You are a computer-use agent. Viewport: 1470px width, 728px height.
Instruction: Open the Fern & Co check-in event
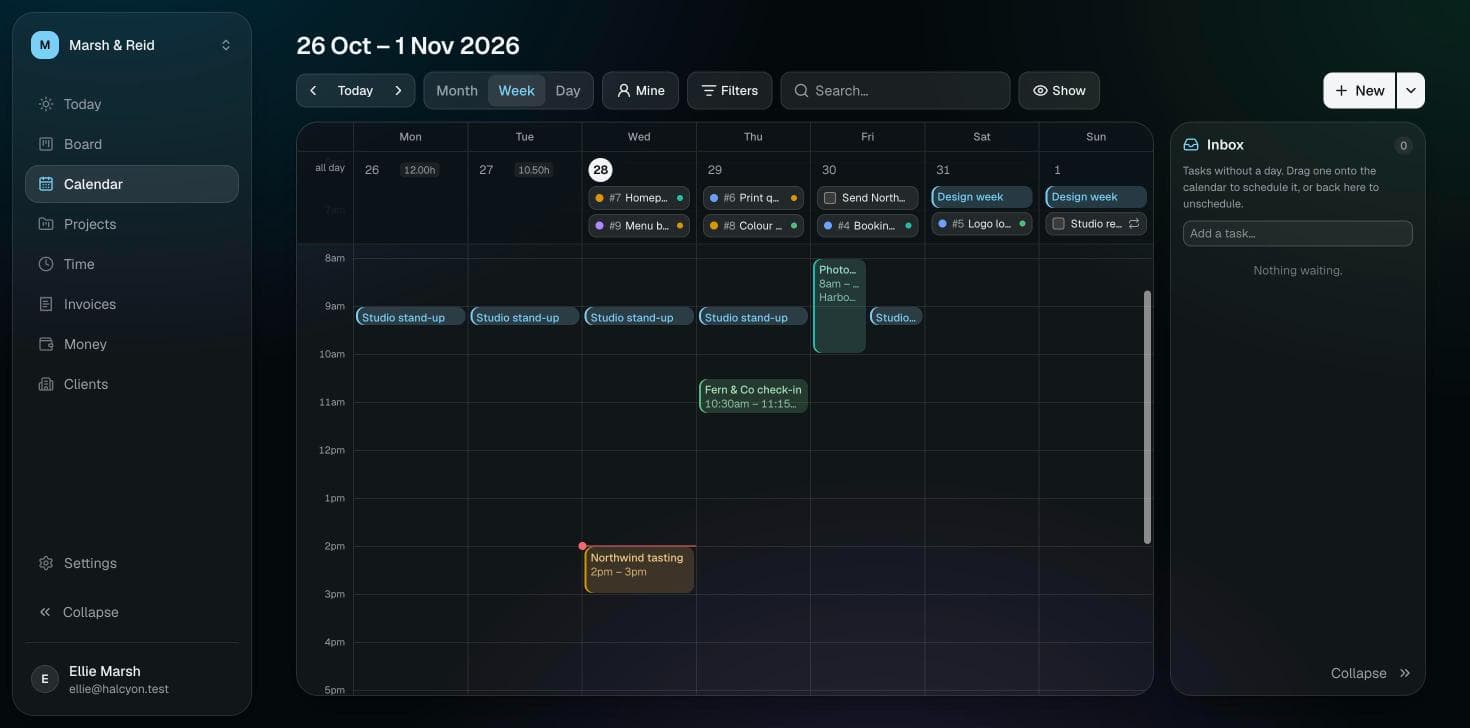(753, 396)
